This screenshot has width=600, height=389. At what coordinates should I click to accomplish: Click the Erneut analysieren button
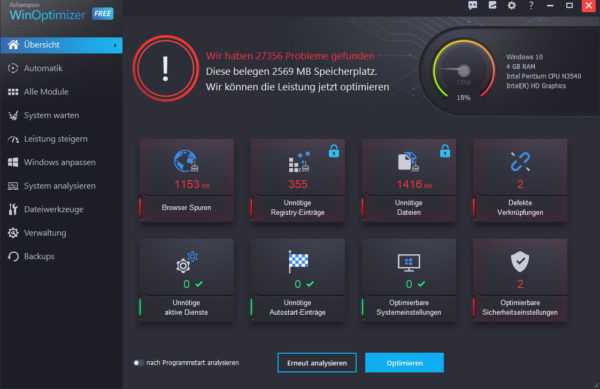point(317,363)
